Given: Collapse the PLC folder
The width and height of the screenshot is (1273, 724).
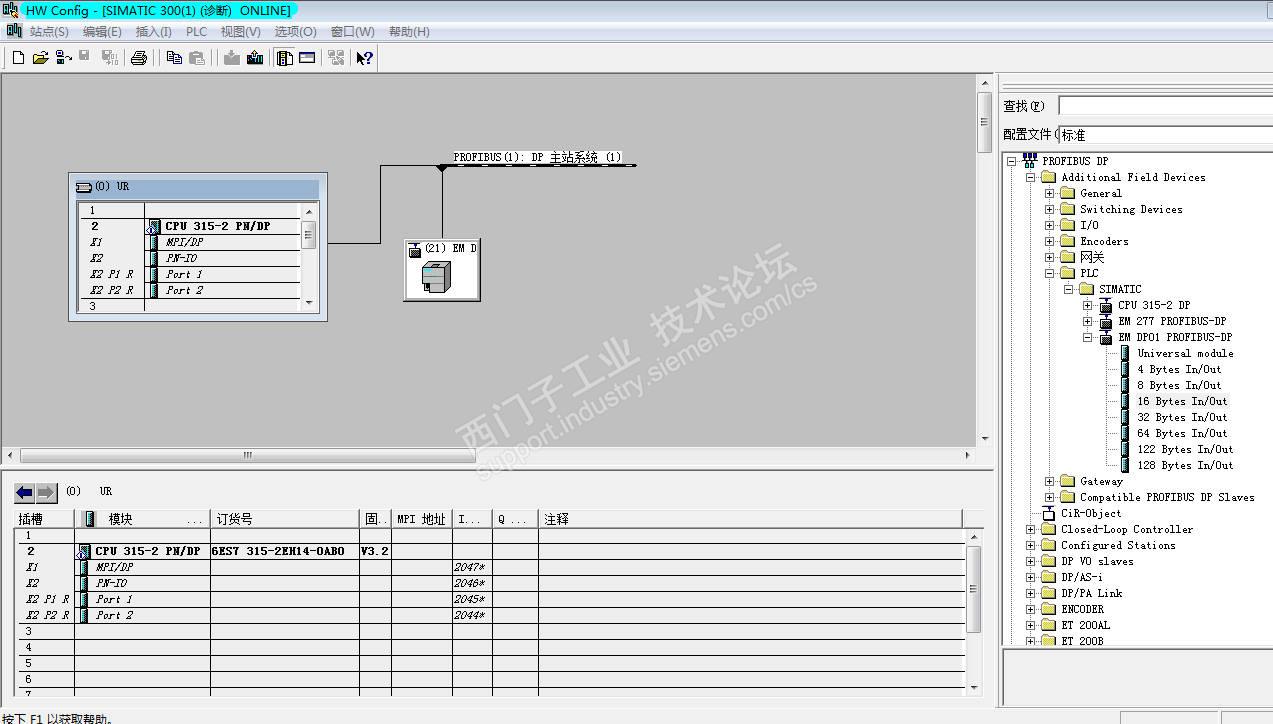Looking at the screenshot, I should [1050, 273].
